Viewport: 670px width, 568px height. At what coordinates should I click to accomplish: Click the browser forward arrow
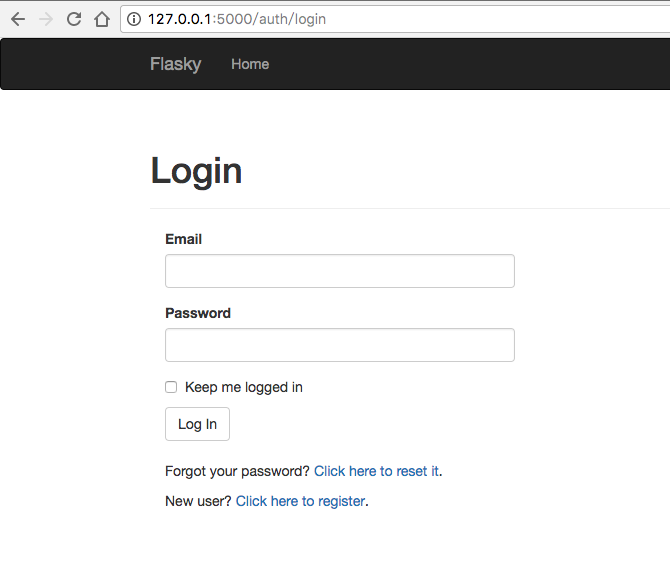[45, 19]
